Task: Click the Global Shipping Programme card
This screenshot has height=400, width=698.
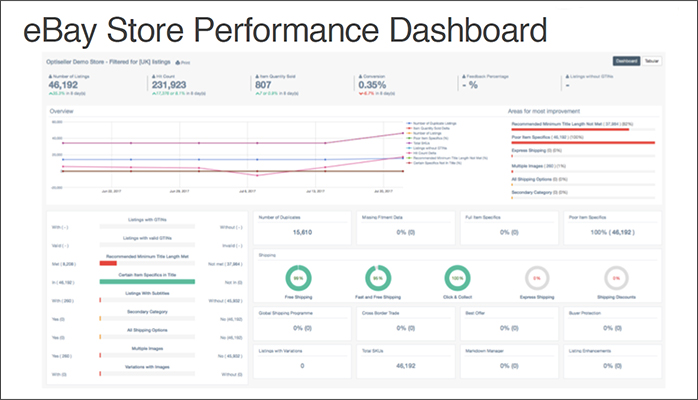Action: click(x=302, y=323)
